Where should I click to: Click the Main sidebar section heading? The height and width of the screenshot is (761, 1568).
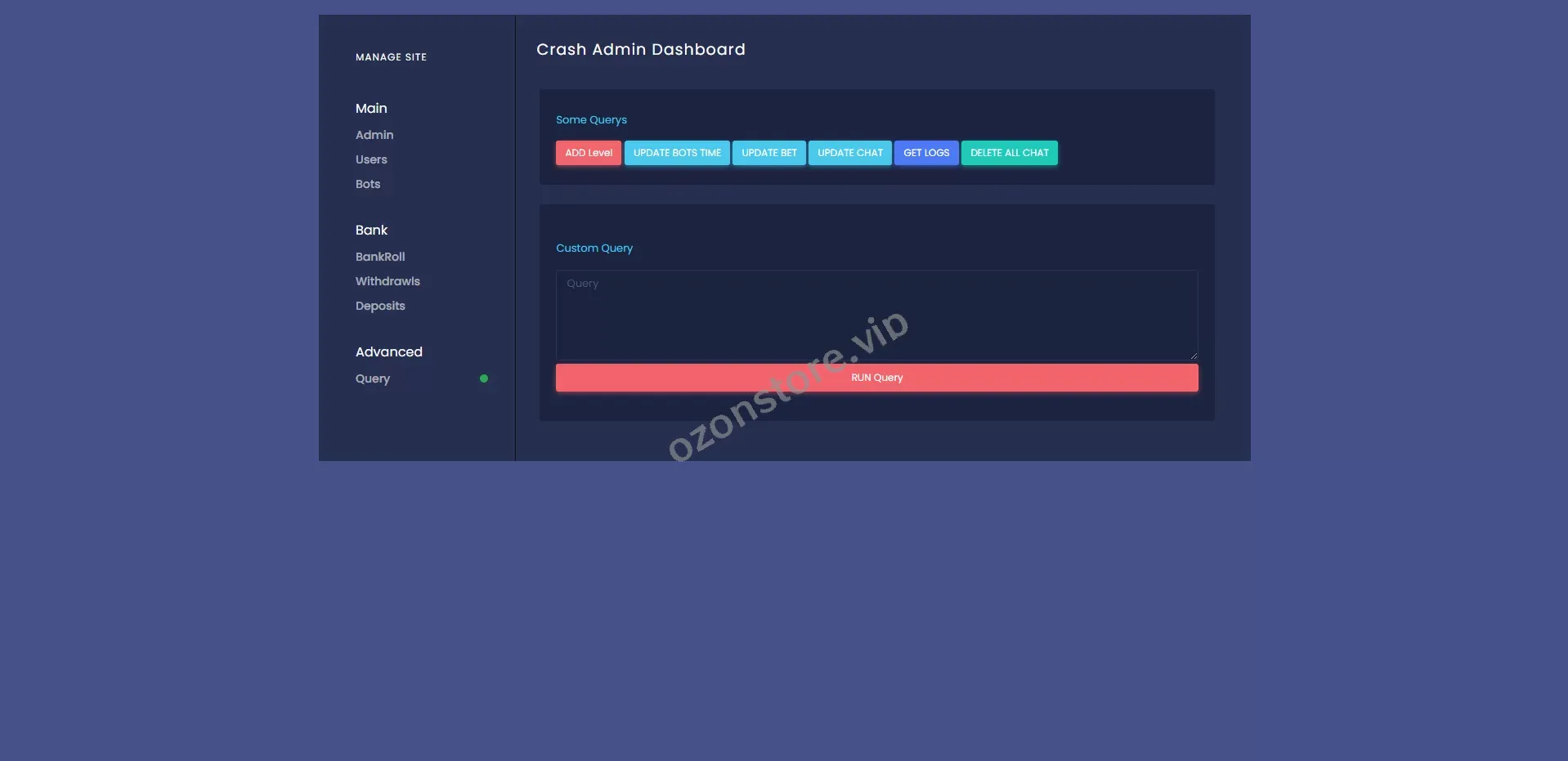point(371,109)
